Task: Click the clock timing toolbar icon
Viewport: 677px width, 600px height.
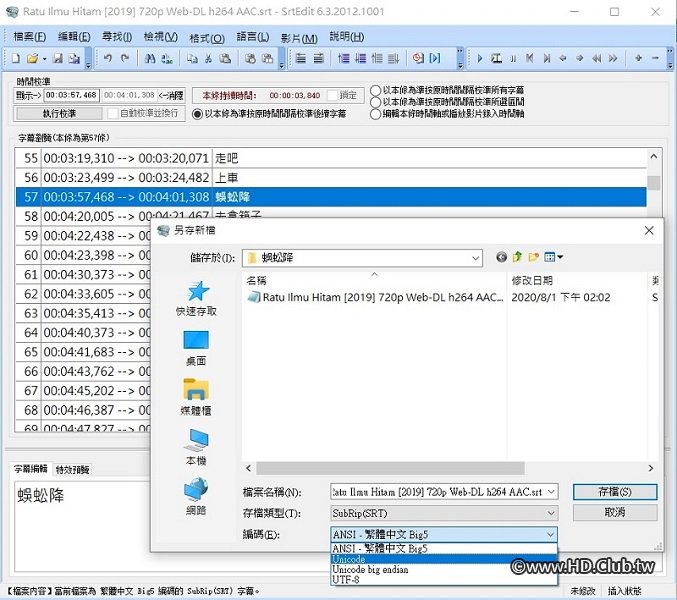Action: point(418,58)
